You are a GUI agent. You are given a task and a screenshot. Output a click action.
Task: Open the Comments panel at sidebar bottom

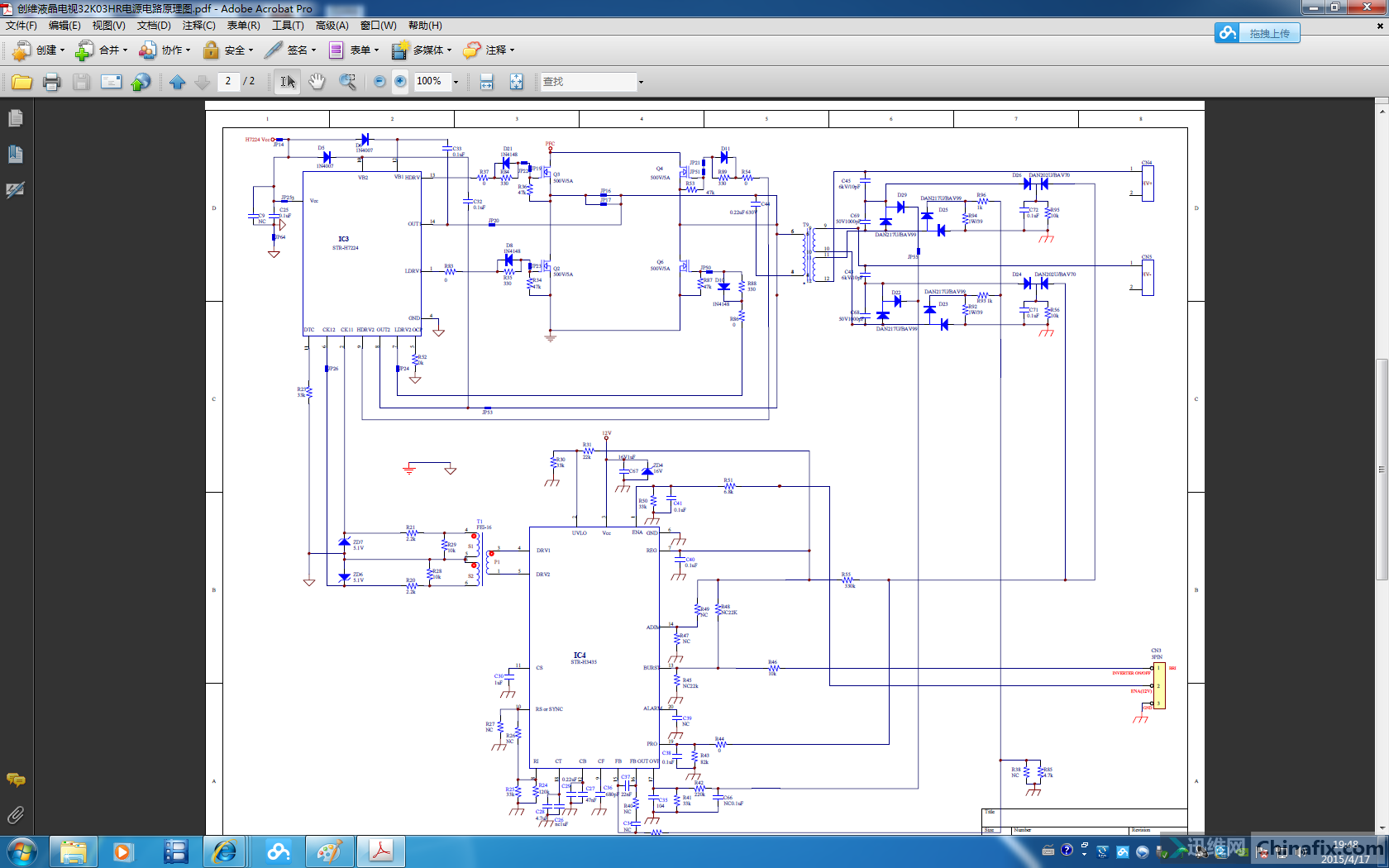click(15, 780)
